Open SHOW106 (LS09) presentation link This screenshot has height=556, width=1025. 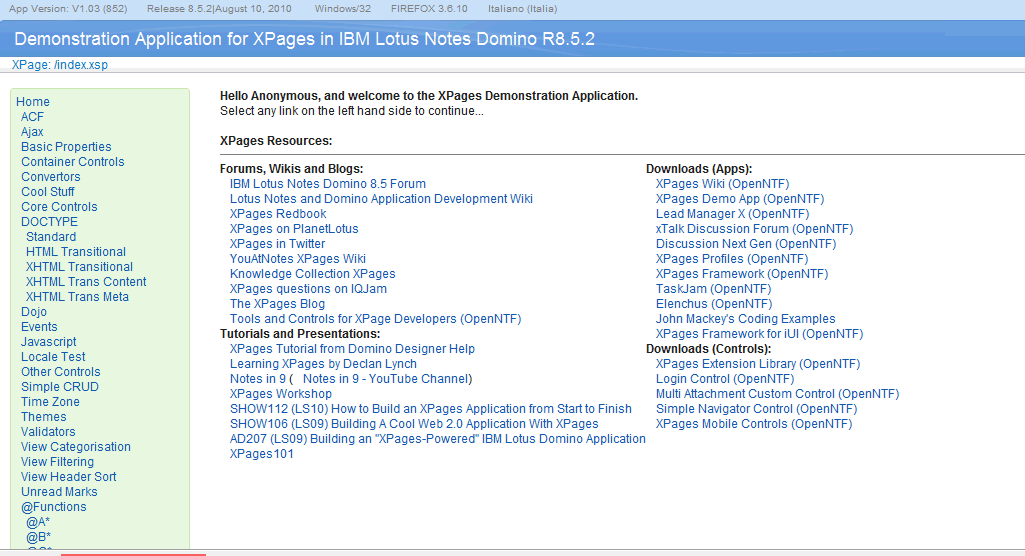[x=414, y=425]
